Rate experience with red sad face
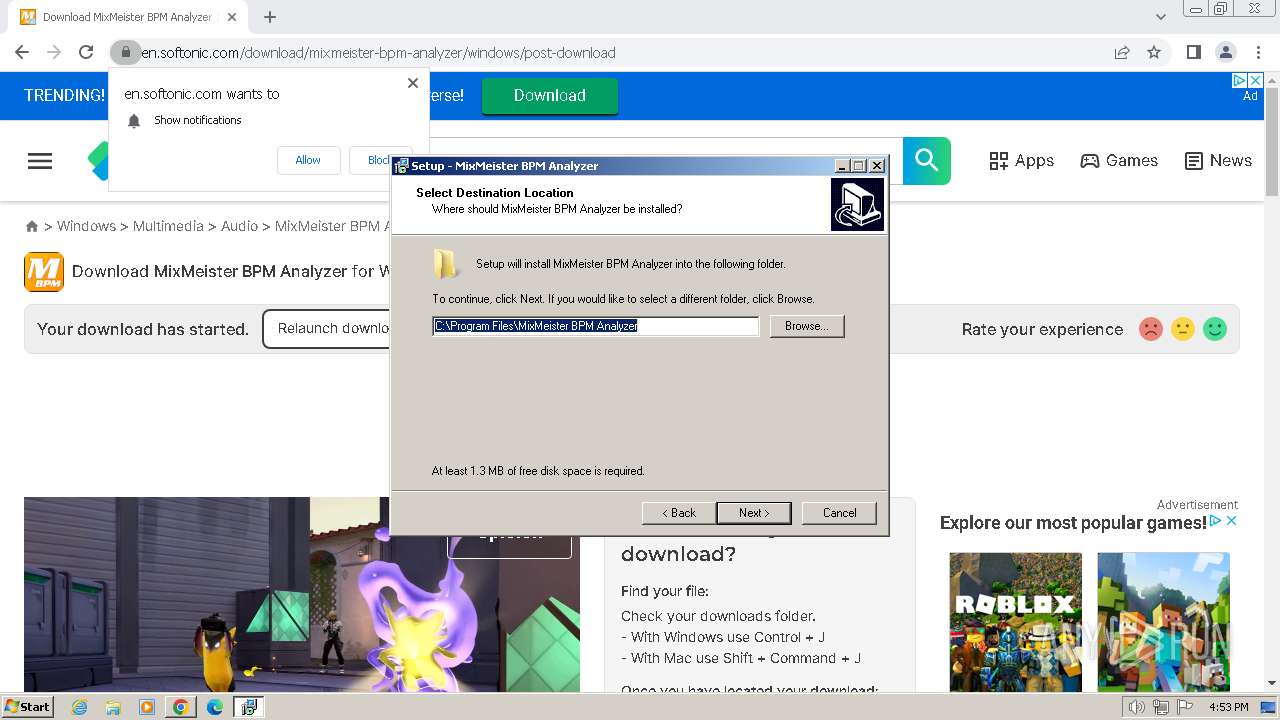This screenshot has height=720, width=1280. pyautogui.click(x=1151, y=329)
